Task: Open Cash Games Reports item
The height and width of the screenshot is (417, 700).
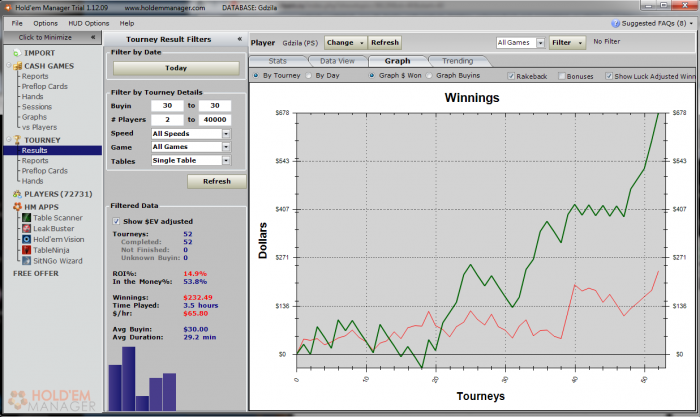Action: point(35,76)
